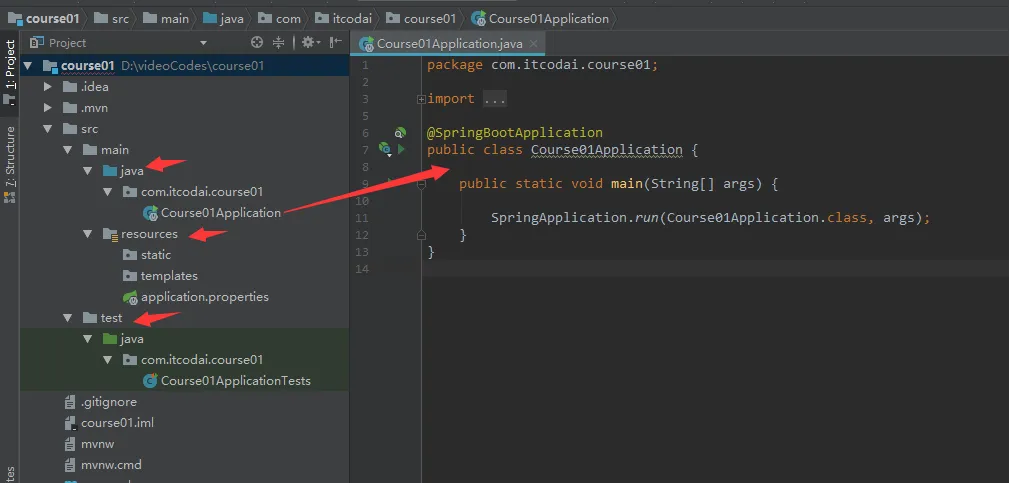
Task: Click the Course01Application breadcrumb
Action: [540, 19]
